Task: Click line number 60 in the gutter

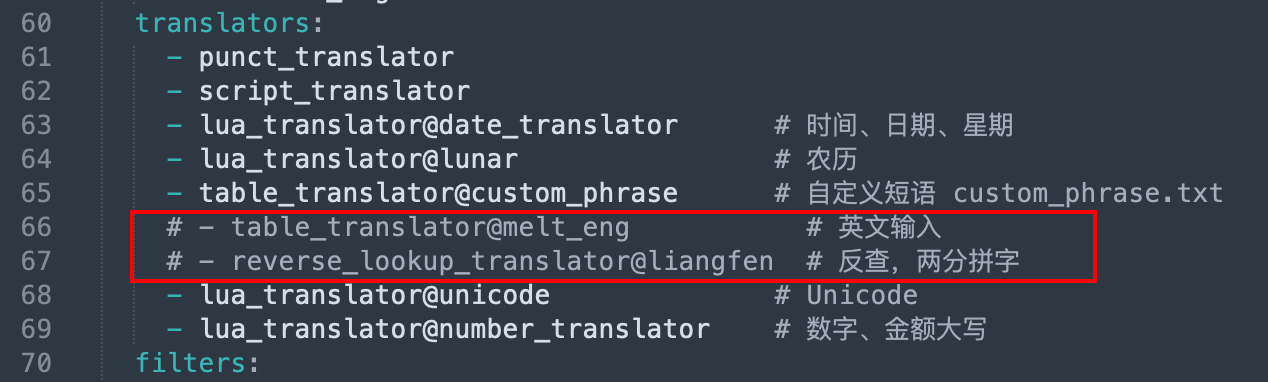Action: (35, 22)
